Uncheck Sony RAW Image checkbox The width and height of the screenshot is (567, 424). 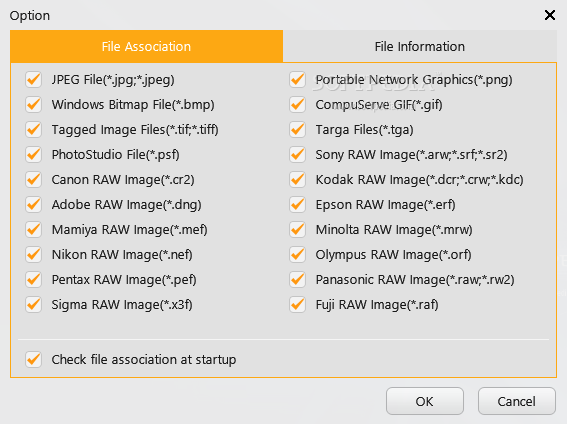[298, 154]
